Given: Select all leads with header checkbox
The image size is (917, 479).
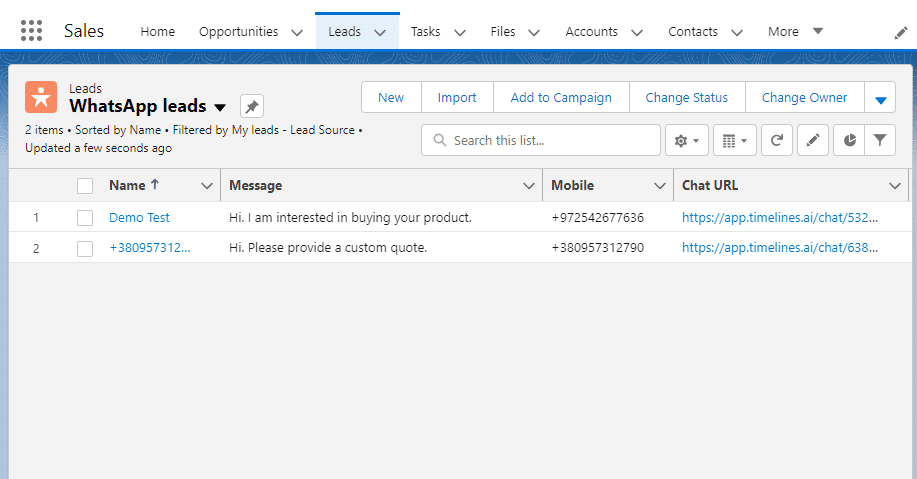Looking at the screenshot, I should 85,186.
